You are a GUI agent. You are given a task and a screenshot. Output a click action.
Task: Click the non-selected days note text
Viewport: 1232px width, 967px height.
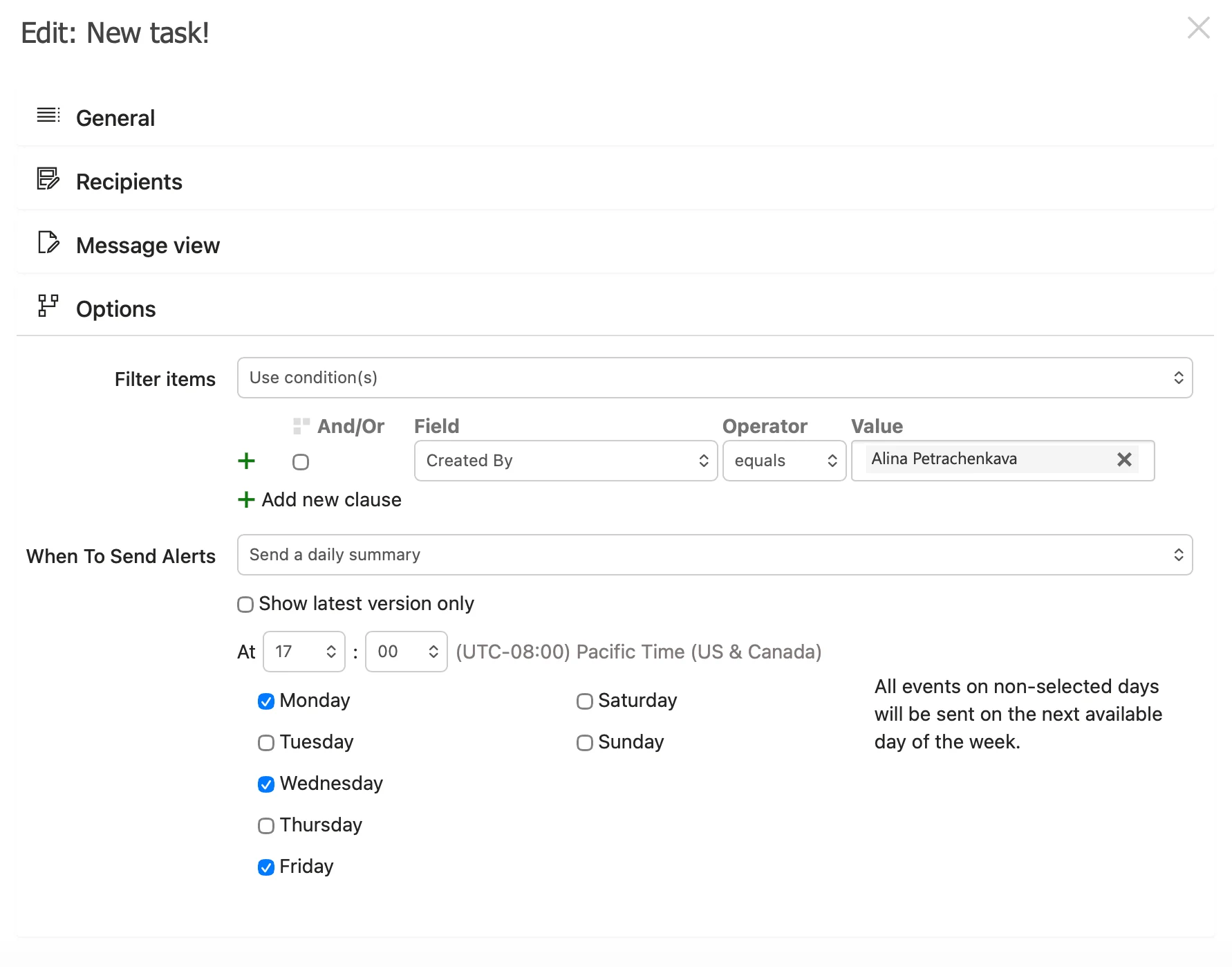click(x=1018, y=714)
